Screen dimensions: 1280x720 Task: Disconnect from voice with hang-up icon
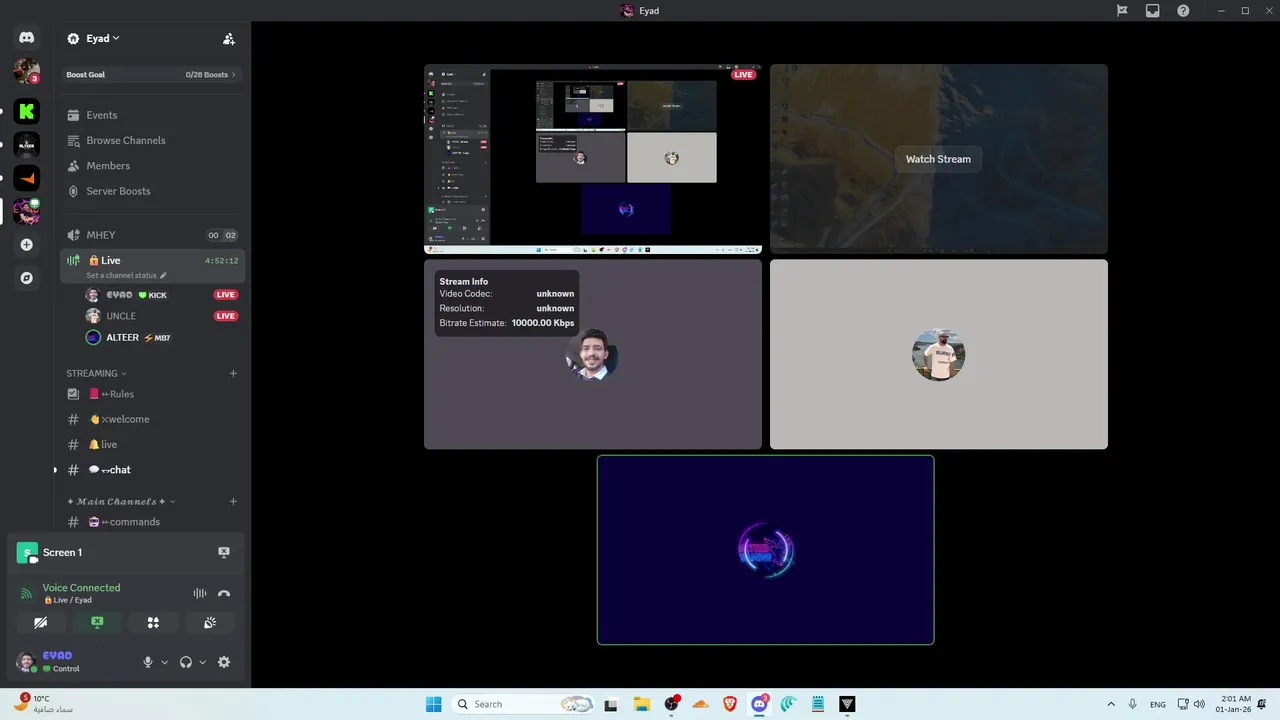224,593
